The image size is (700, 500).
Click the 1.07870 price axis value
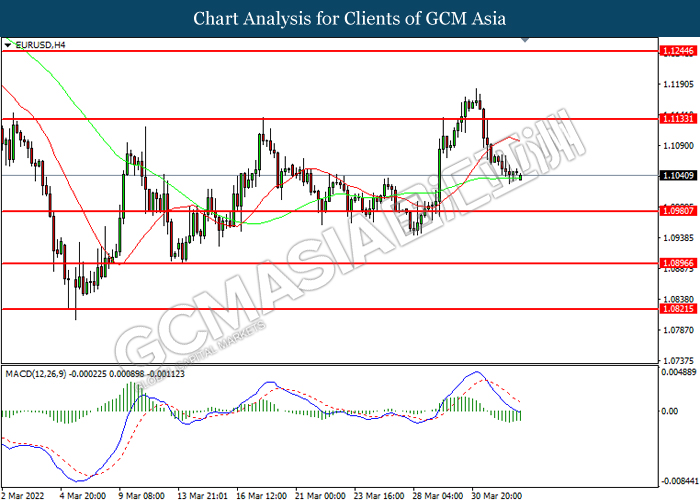click(679, 330)
